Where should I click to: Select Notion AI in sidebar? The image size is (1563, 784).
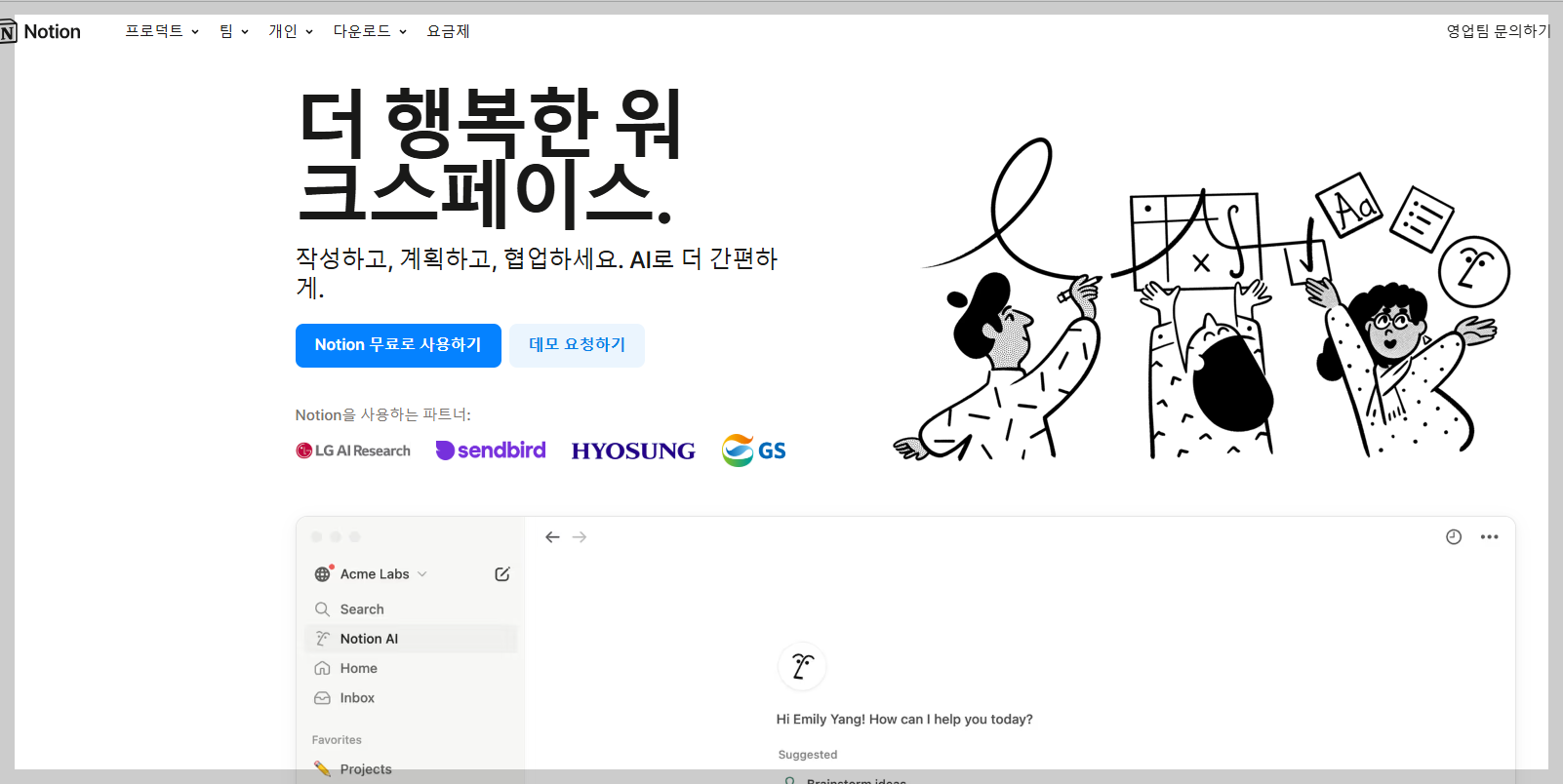pyautogui.click(x=411, y=639)
